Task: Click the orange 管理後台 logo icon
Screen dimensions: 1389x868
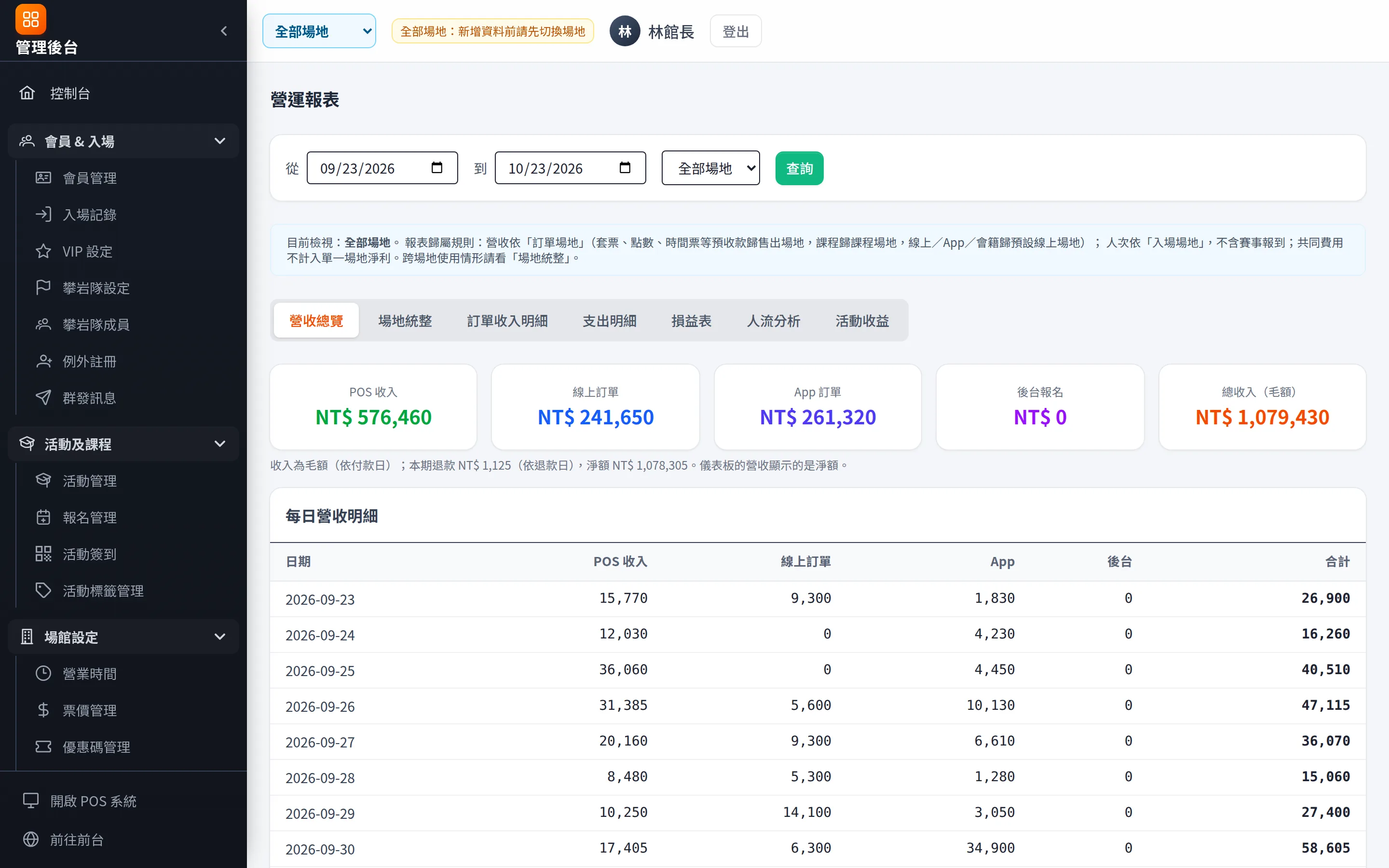Action: pyautogui.click(x=30, y=19)
